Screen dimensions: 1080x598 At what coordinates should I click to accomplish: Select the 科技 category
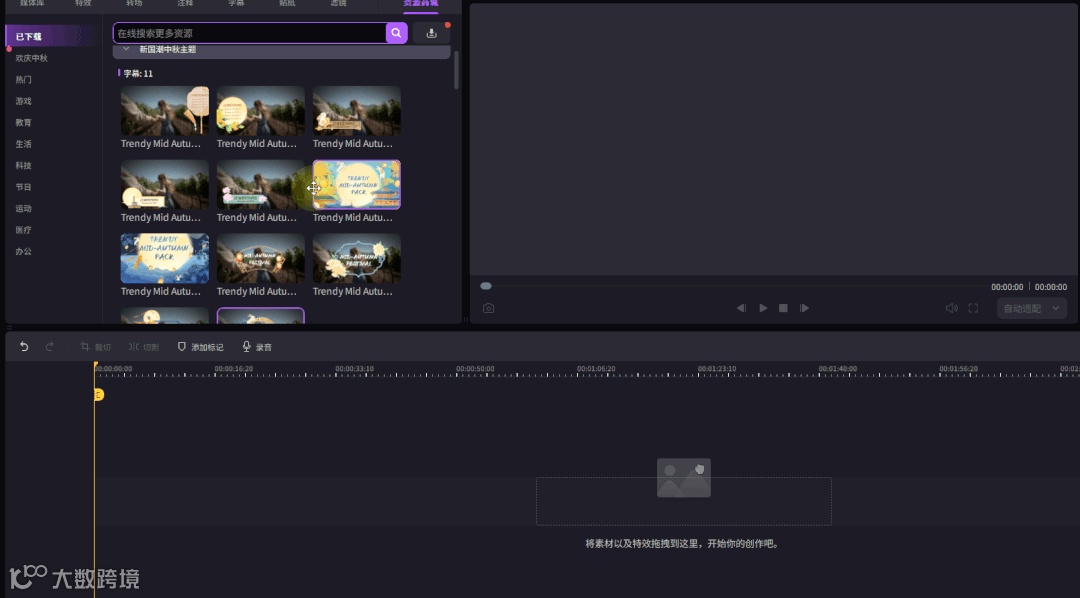23,165
